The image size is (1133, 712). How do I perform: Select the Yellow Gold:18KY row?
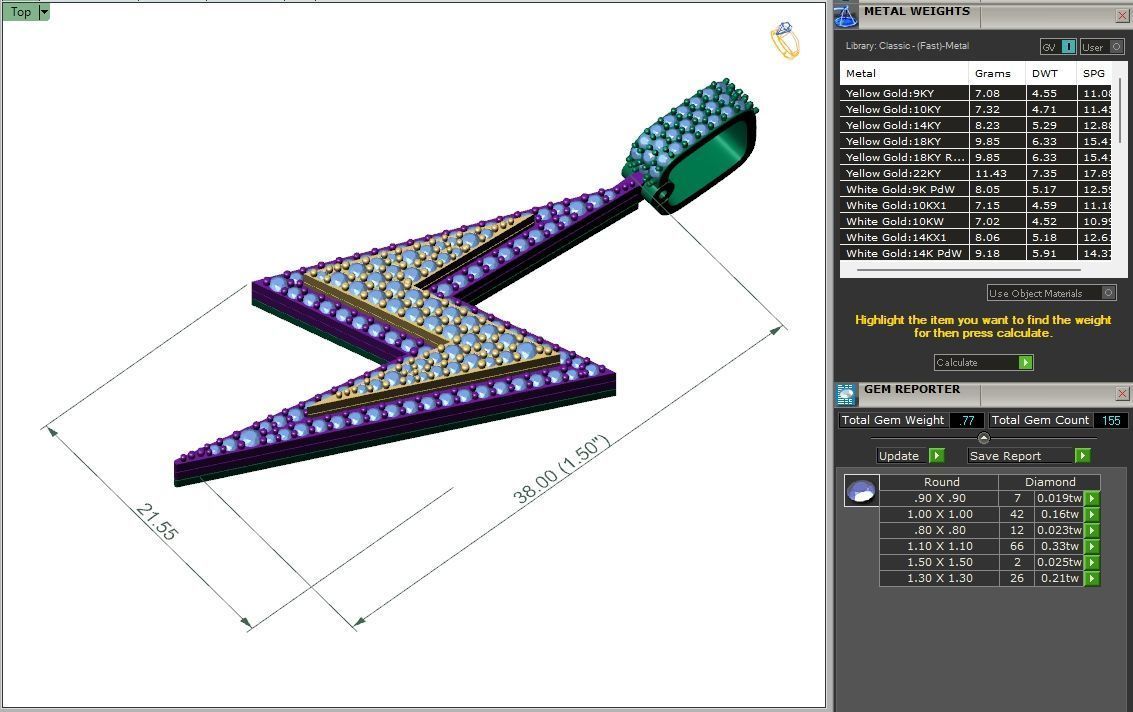(975, 141)
